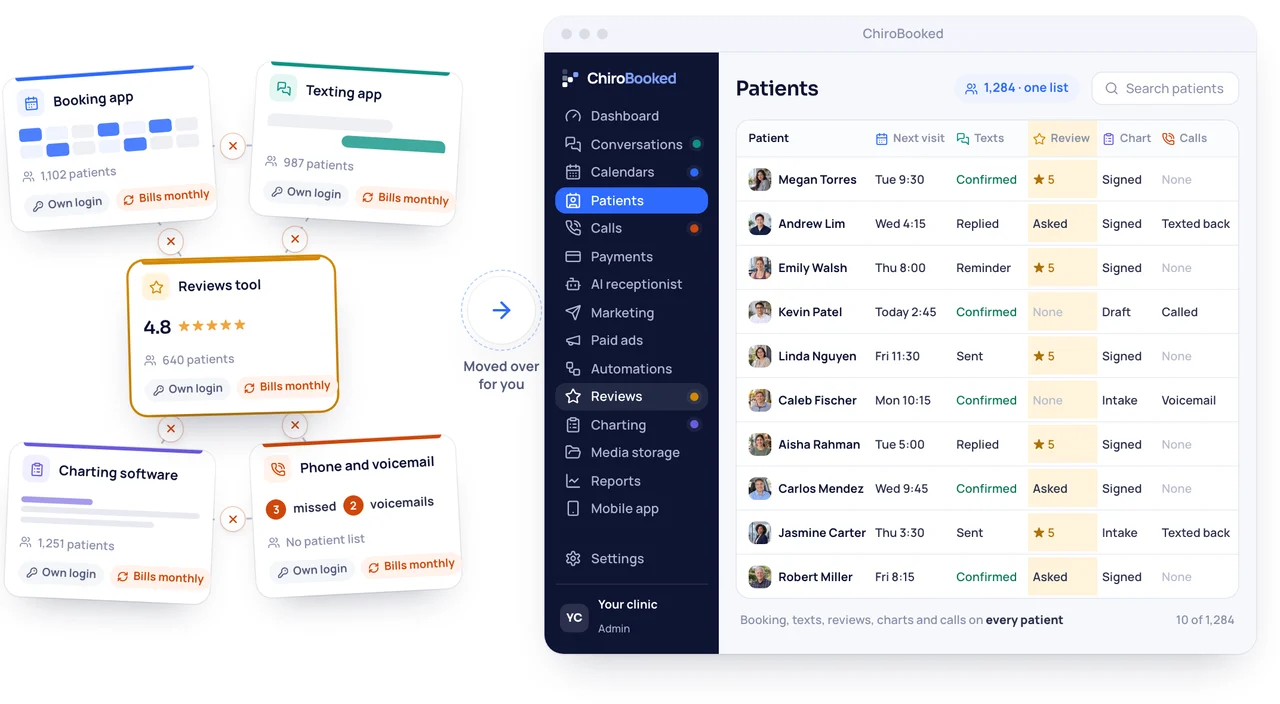The image size is (1280, 704).
Task: Click the X between Charting and Phone cards
Action: pyautogui.click(x=233, y=519)
